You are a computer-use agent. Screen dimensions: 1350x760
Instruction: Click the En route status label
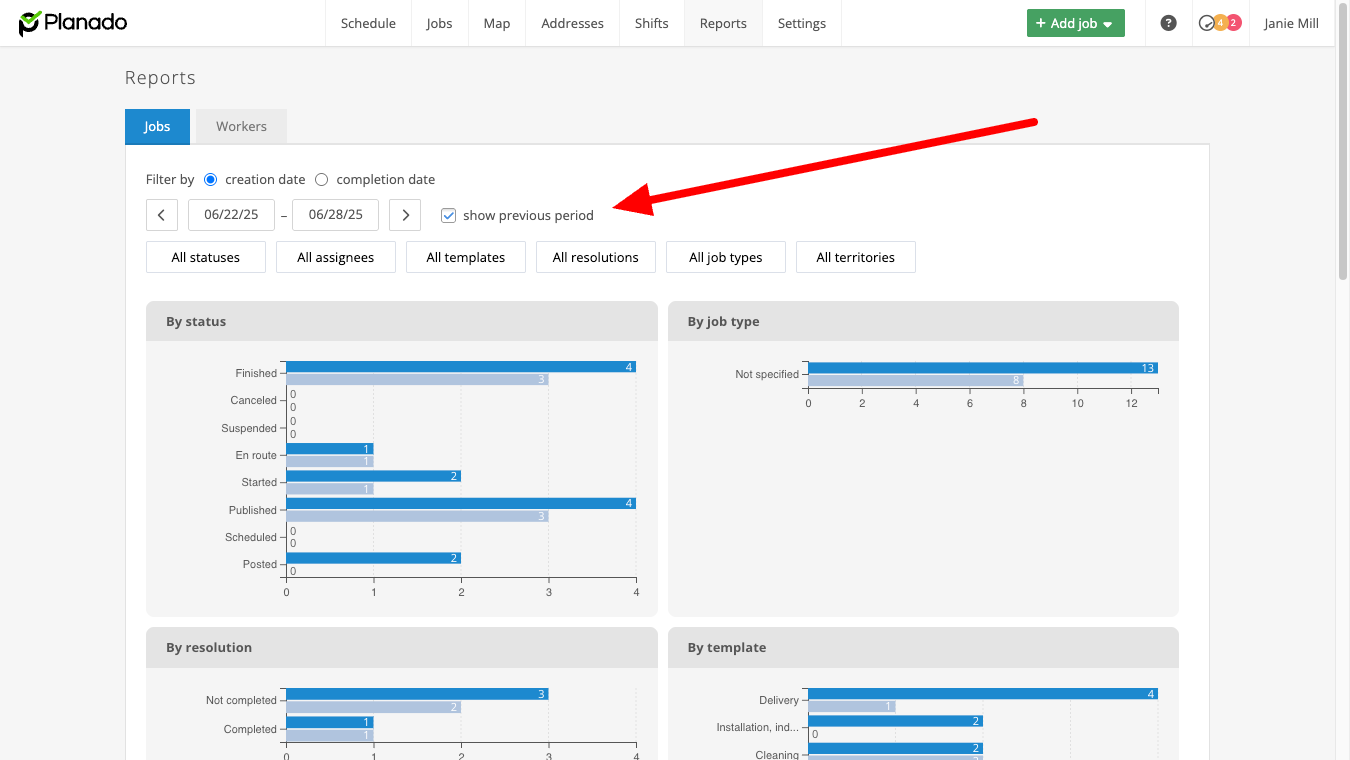point(256,455)
